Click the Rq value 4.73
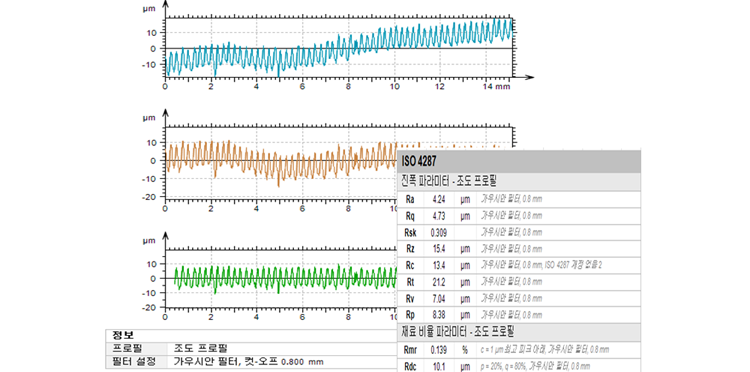Screen dimensions: 750x372 (x=439, y=216)
